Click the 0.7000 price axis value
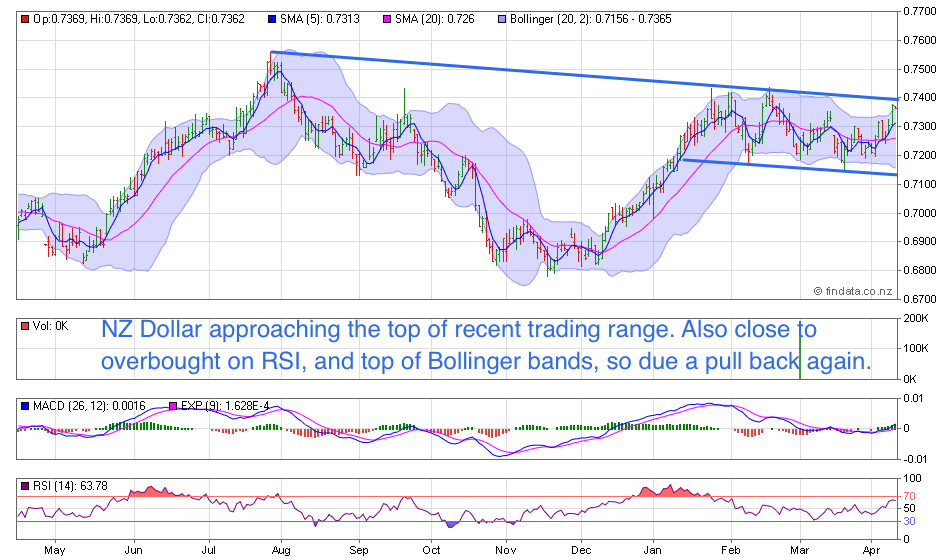The height and width of the screenshot is (560, 940). coord(920,213)
